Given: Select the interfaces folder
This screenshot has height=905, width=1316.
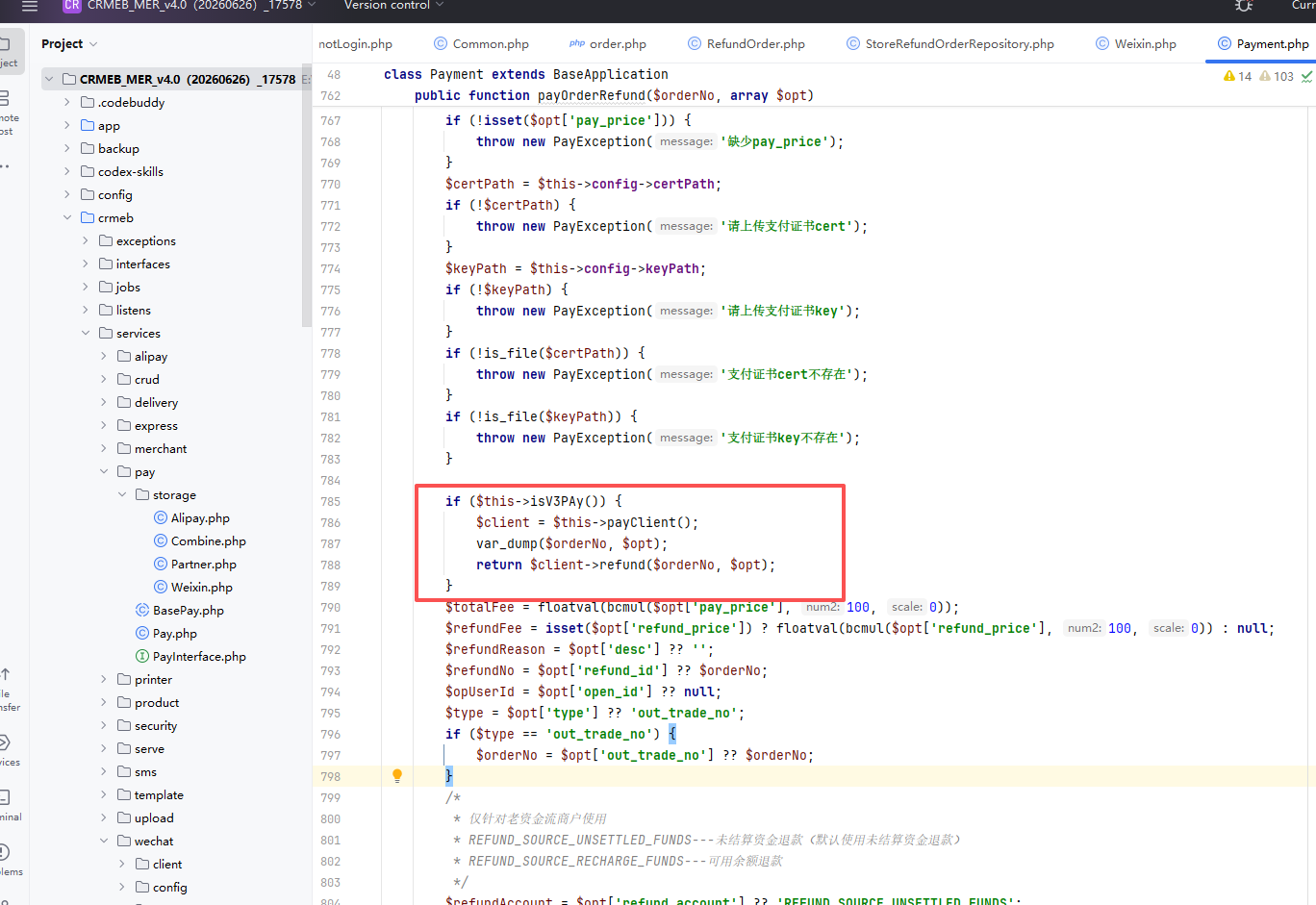Looking at the screenshot, I should (x=142, y=264).
